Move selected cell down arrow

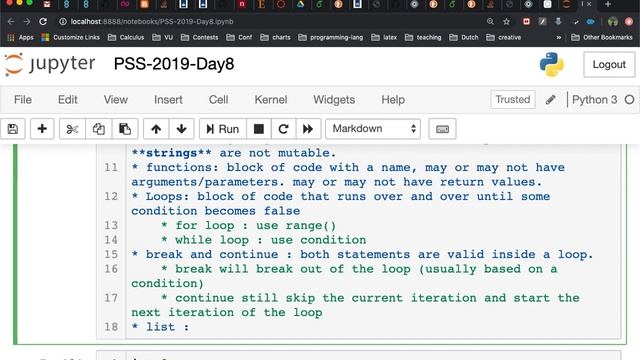click(181, 129)
